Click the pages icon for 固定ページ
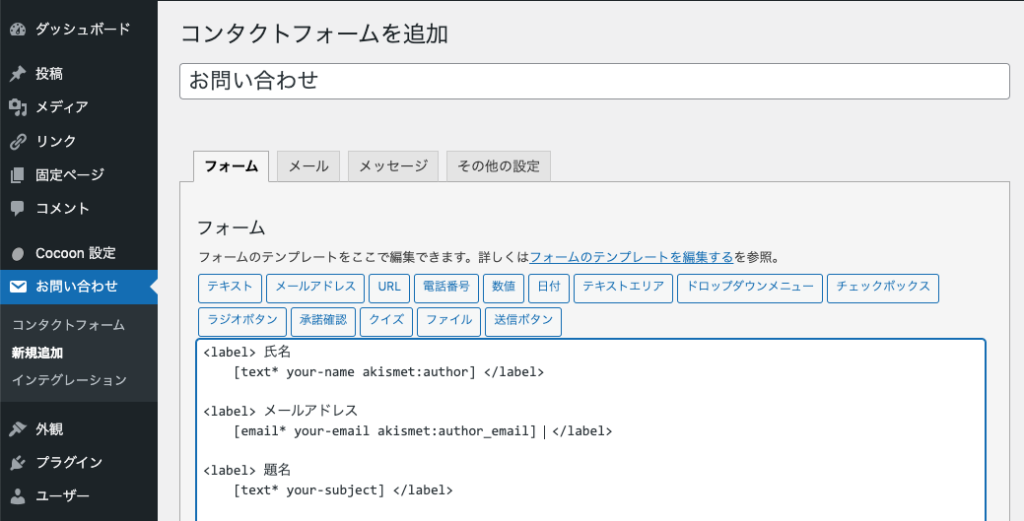The image size is (1024, 521). click(18, 176)
